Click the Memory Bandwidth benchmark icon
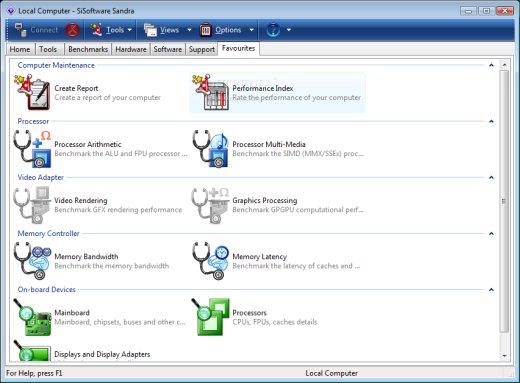Viewport: 520px width, 383px height. (32, 261)
